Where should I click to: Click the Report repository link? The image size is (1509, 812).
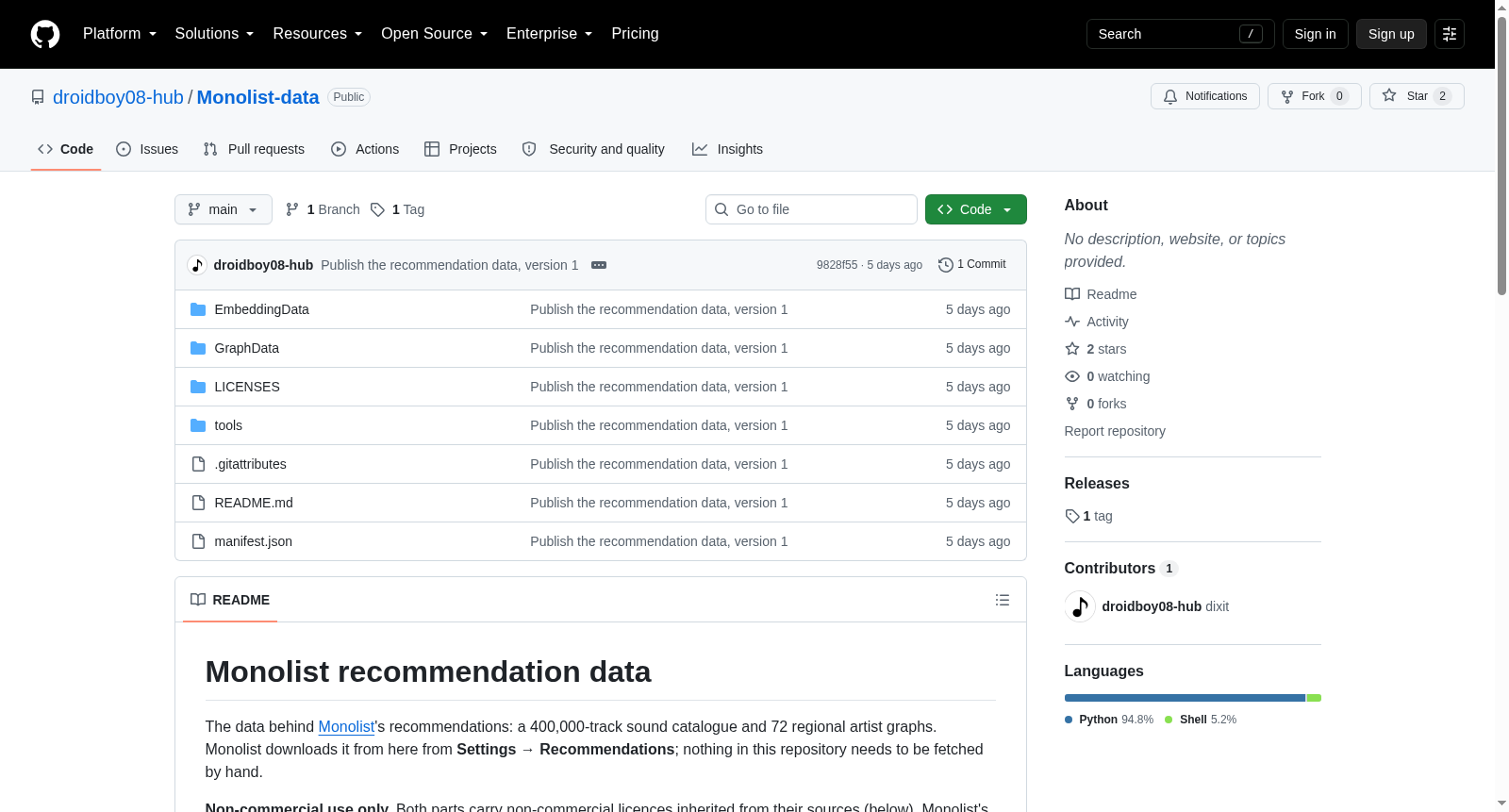point(1115,431)
